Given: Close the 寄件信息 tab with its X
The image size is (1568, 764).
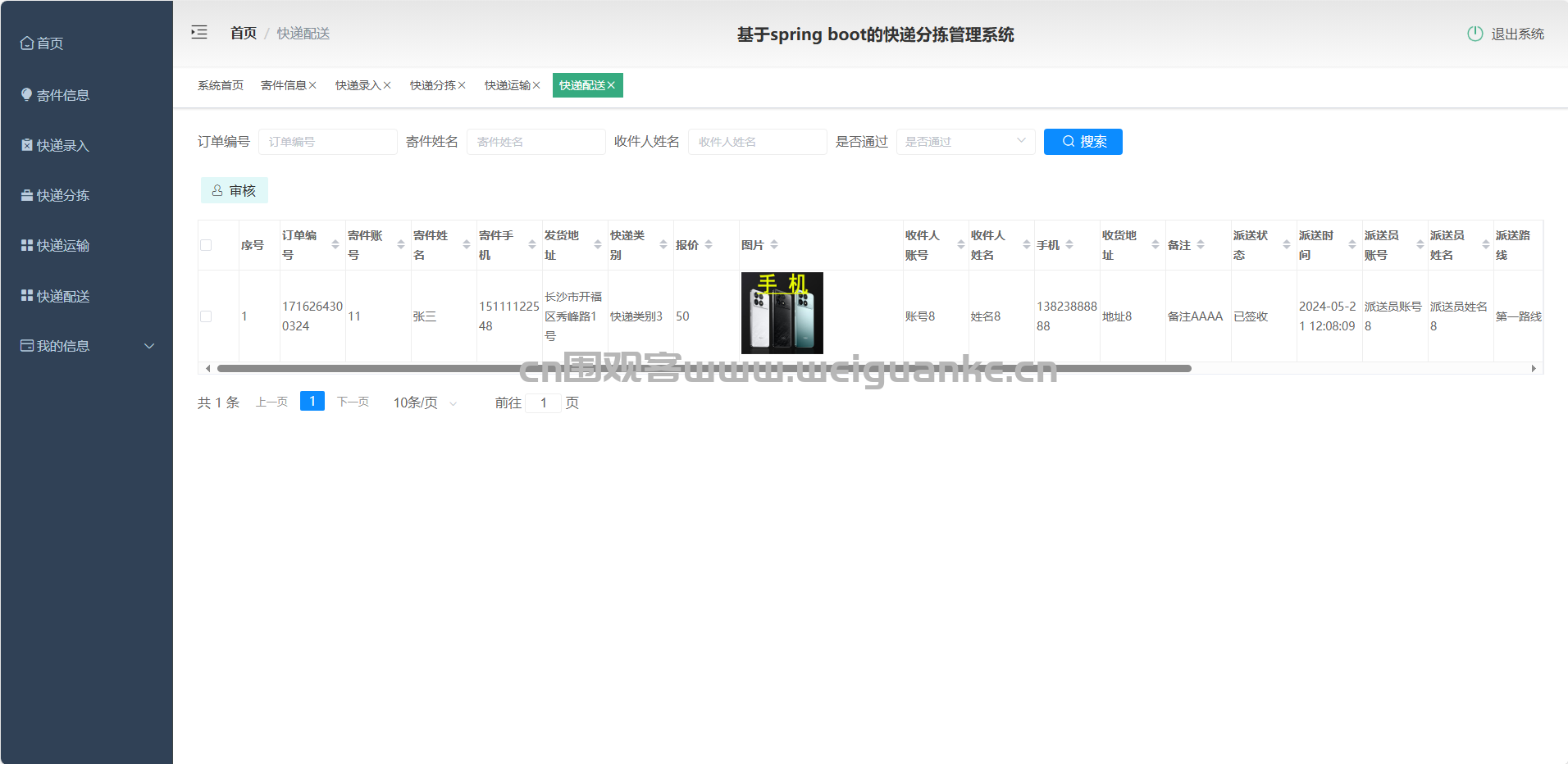Looking at the screenshot, I should [x=312, y=85].
